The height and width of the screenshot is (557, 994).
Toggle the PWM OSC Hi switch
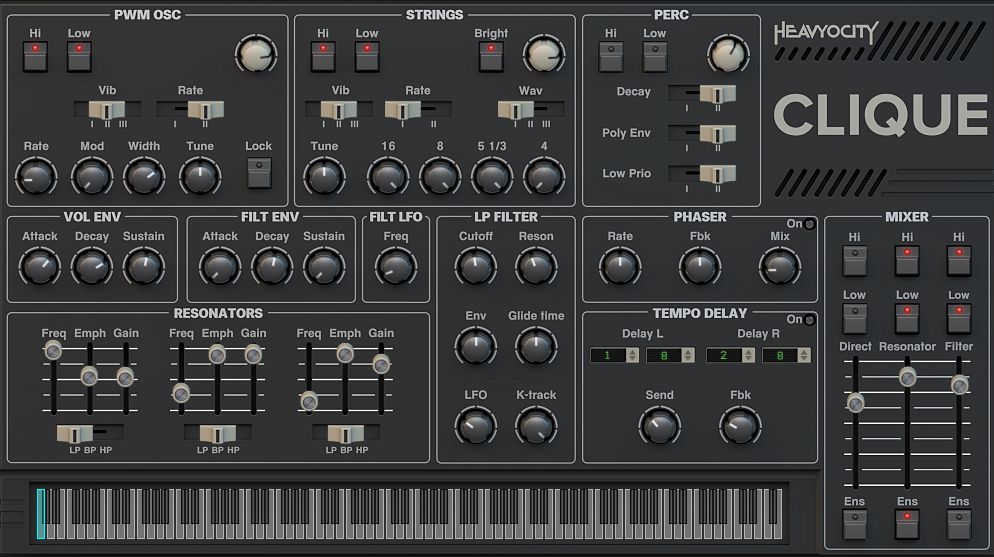pos(36,56)
